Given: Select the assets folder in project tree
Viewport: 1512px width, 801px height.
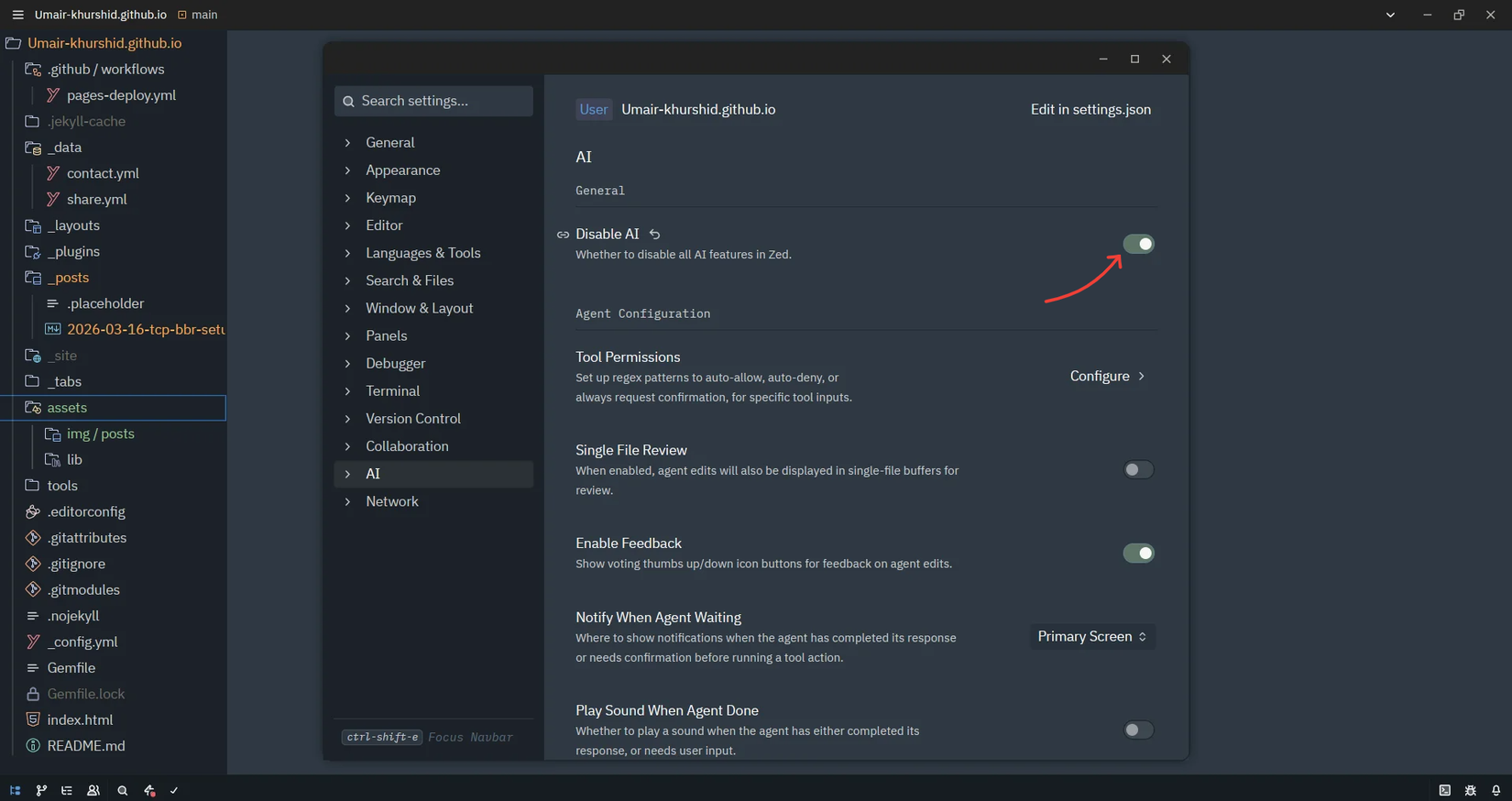Looking at the screenshot, I should pyautogui.click(x=114, y=408).
